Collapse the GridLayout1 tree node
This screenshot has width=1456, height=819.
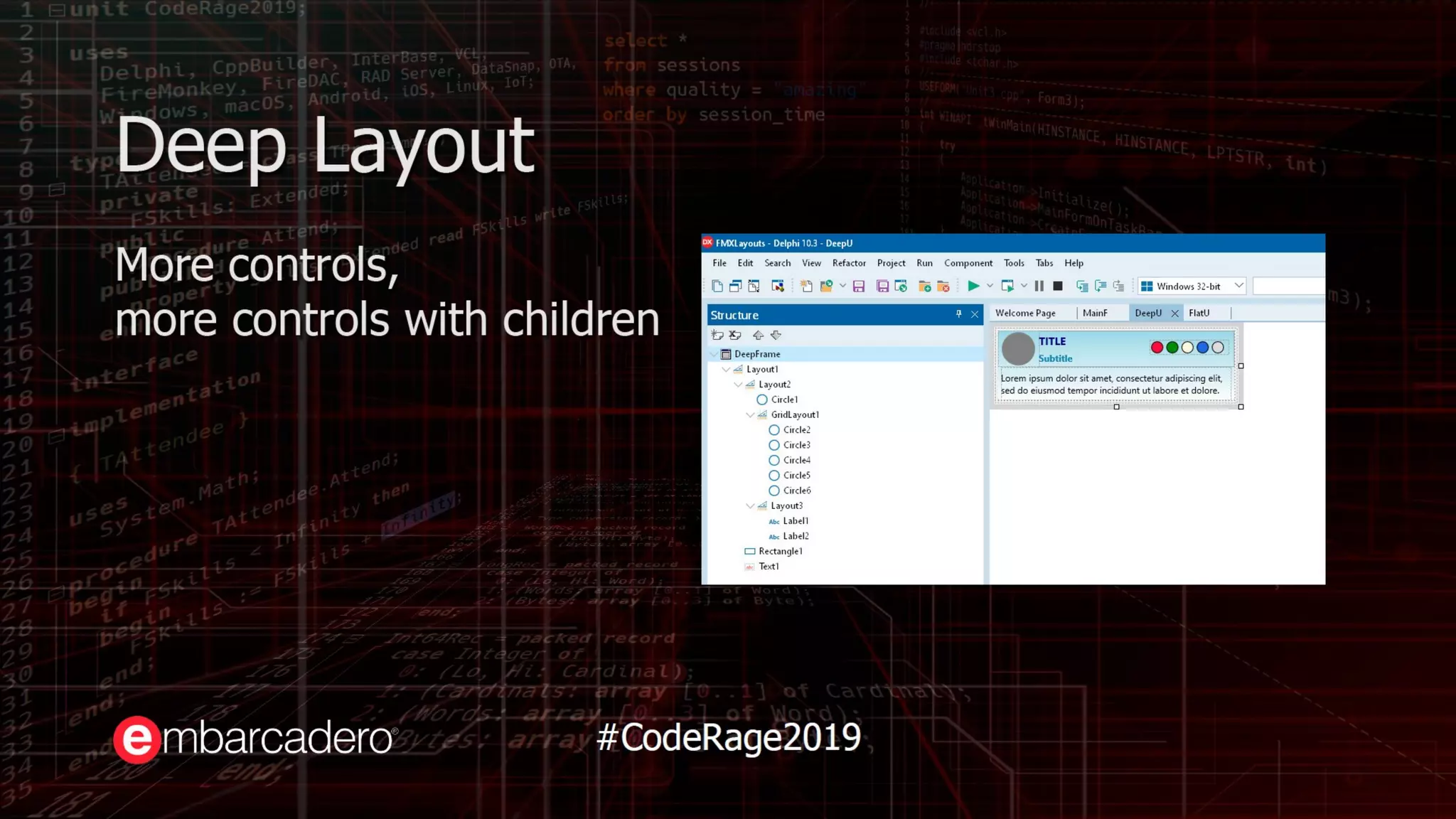click(x=750, y=415)
